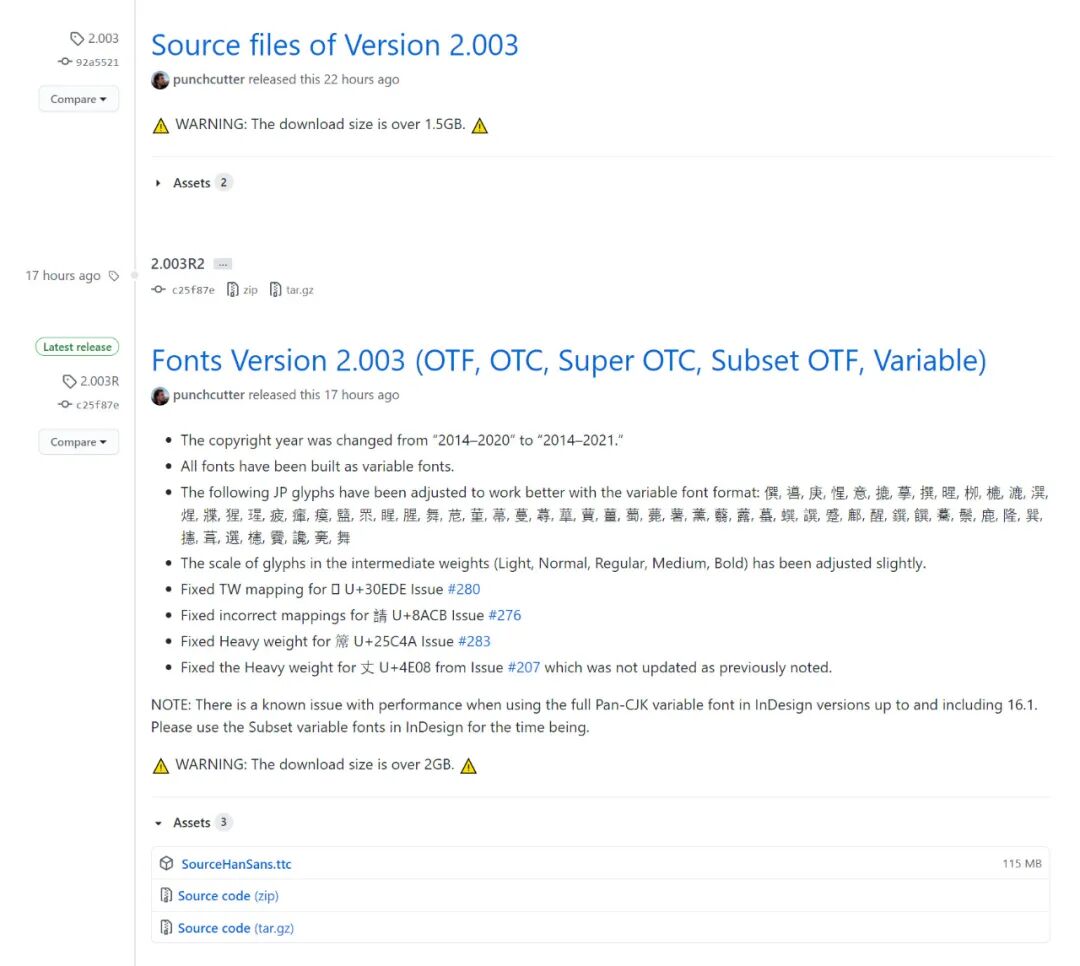Viewport: 1080px width, 966px height.
Task: Open issue #283
Action: 475,641
